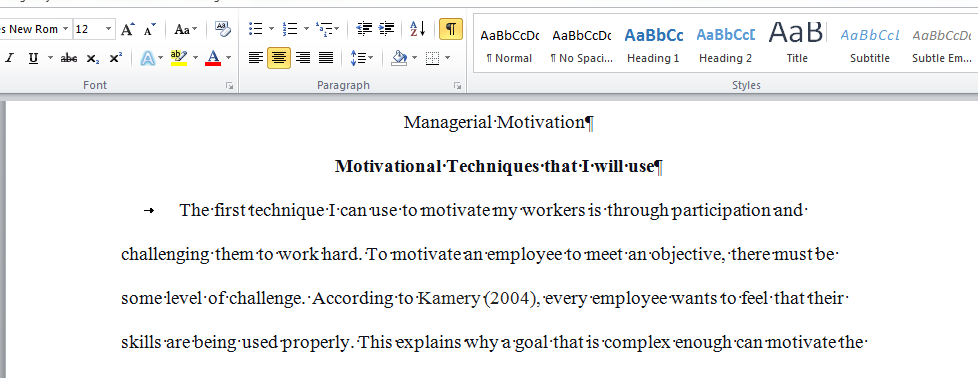Apply the Heading 1 style
This screenshot has width=978, height=378.
click(653, 44)
